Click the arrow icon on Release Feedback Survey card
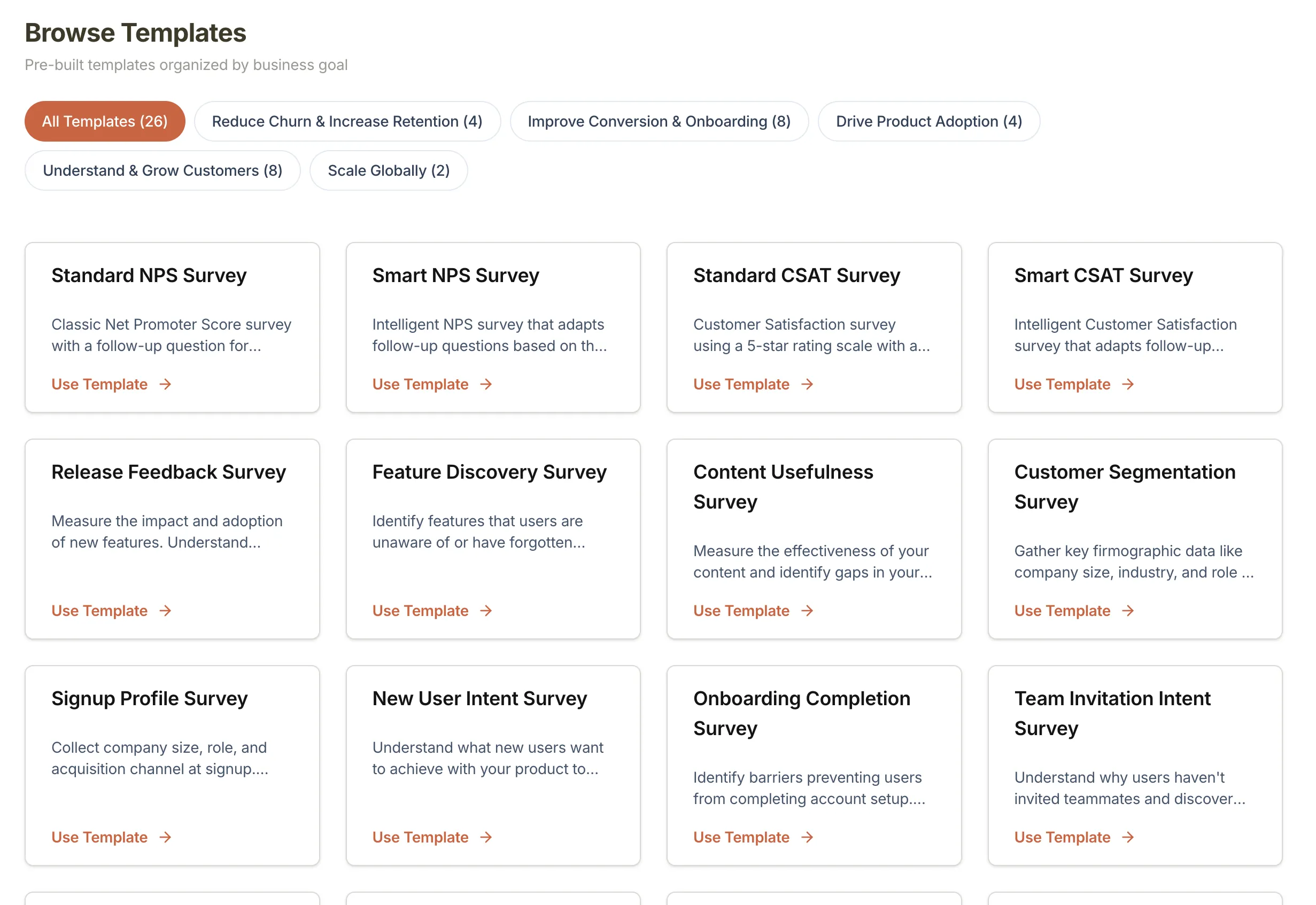 click(165, 611)
